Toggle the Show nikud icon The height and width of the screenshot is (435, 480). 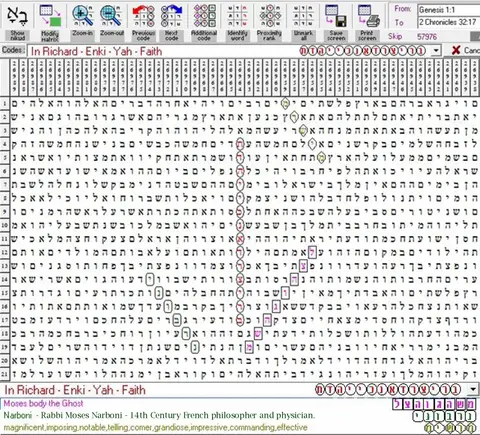17,22
